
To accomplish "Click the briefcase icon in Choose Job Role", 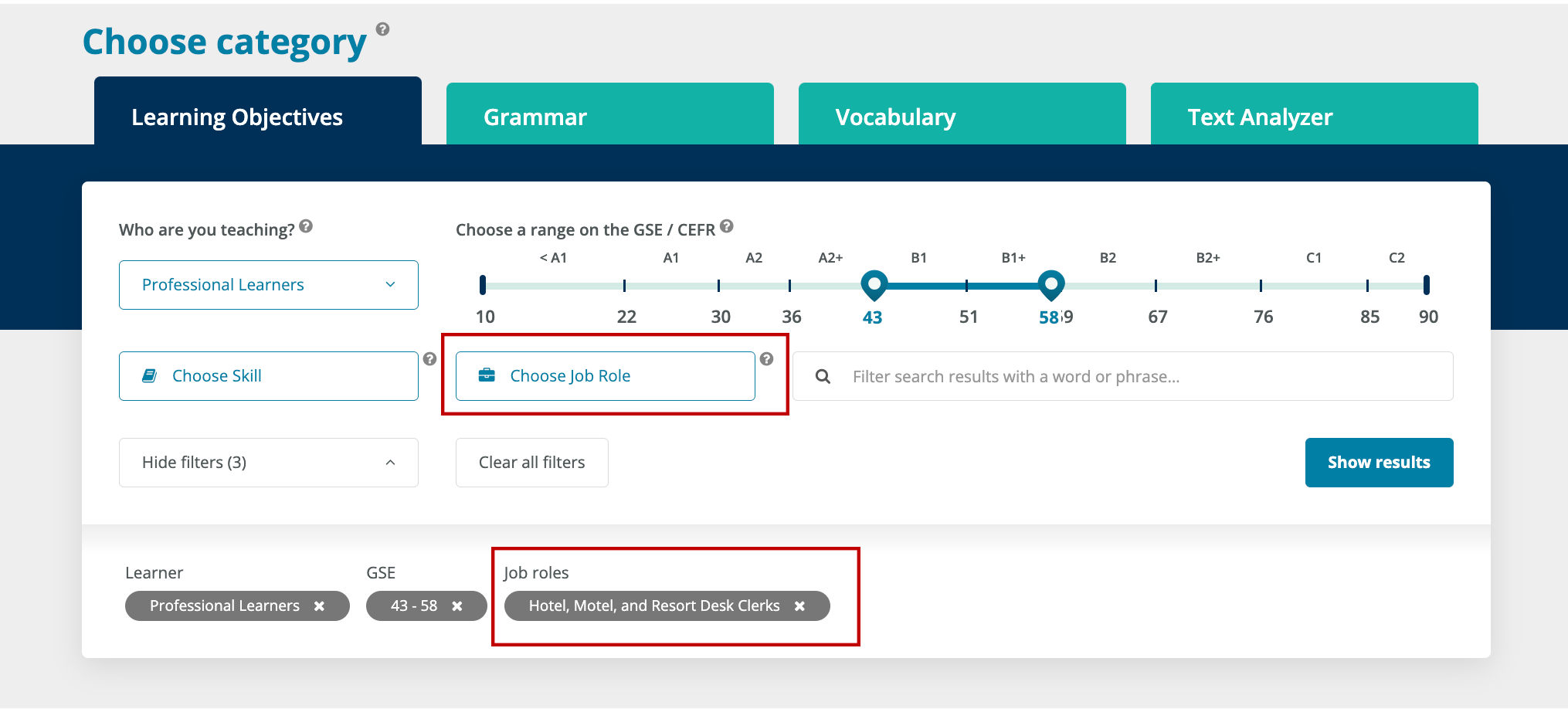I will pos(487,375).
